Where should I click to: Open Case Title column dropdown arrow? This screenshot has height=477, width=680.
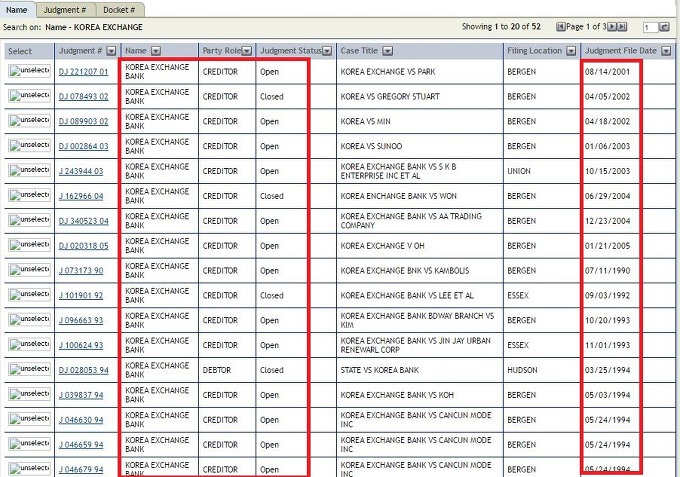click(388, 51)
